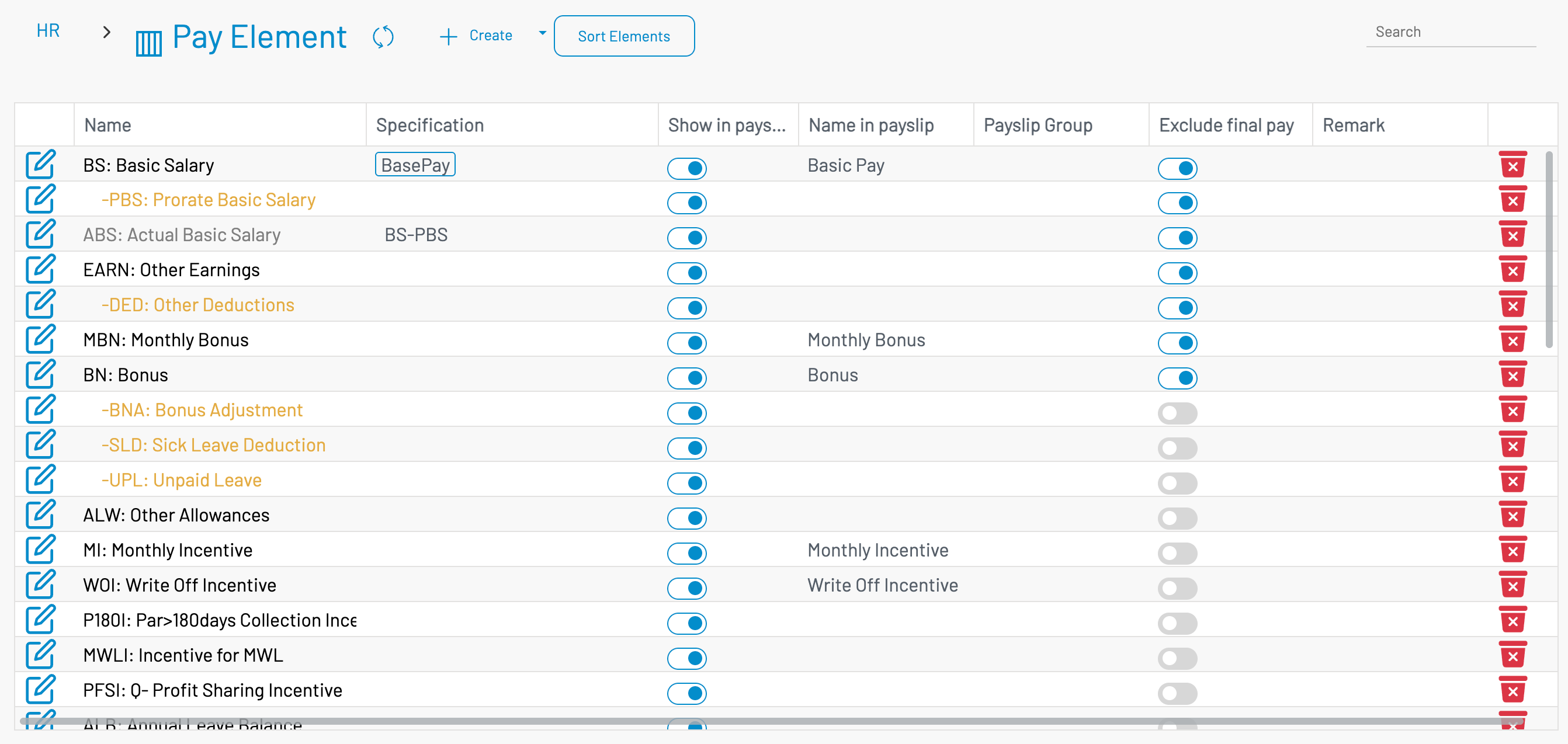Click the Sort Elements button
This screenshot has height=744, width=1568.
623,37
